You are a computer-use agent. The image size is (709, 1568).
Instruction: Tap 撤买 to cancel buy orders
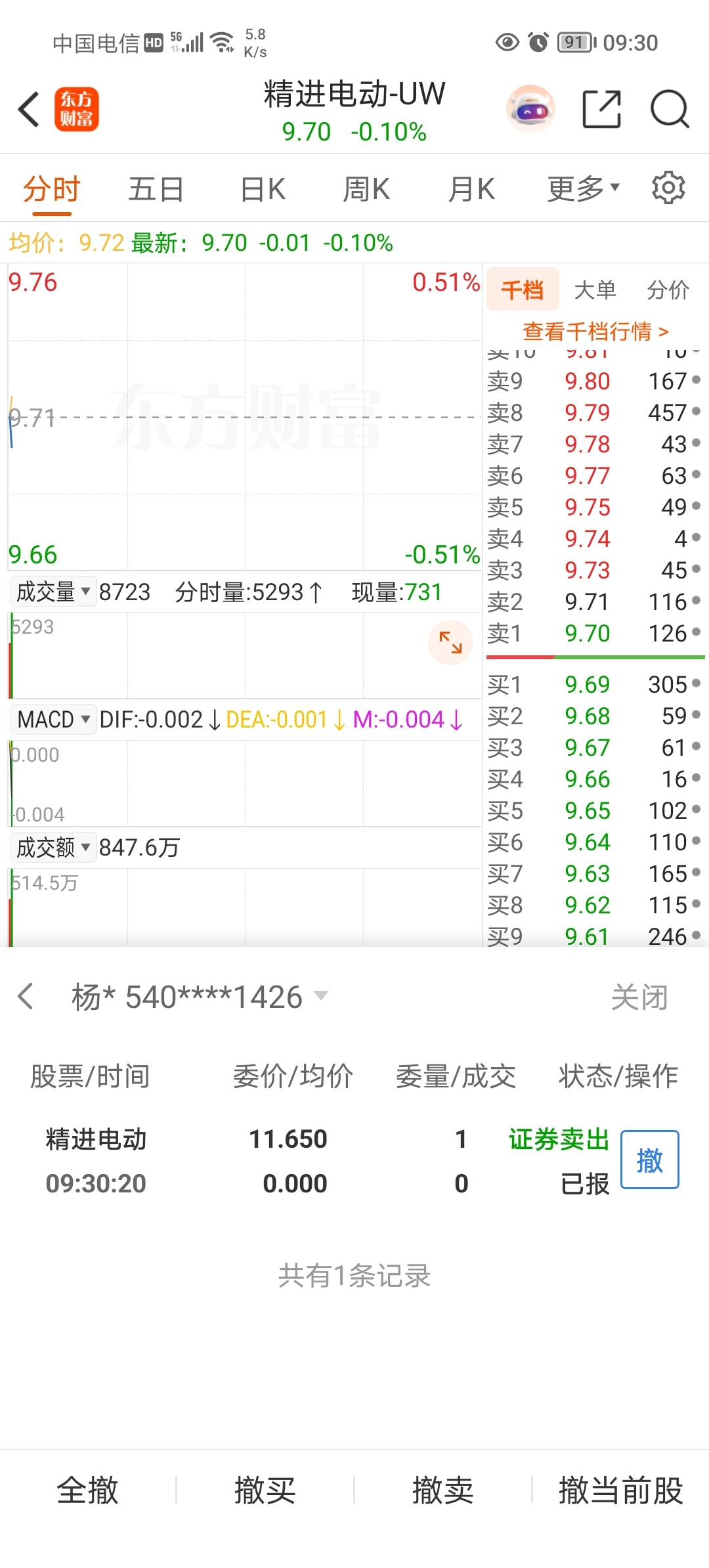coord(265,1490)
